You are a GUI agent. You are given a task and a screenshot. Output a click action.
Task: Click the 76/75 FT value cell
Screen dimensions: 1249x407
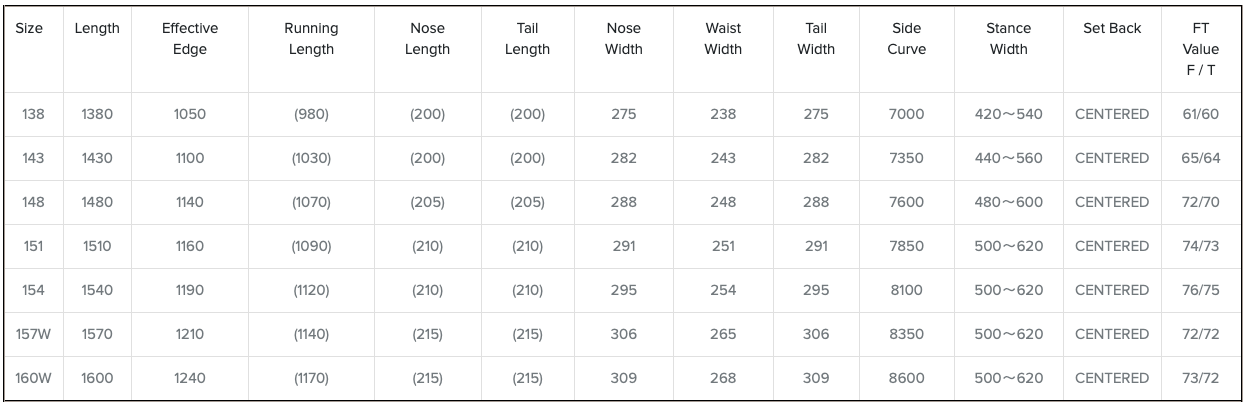1200,290
